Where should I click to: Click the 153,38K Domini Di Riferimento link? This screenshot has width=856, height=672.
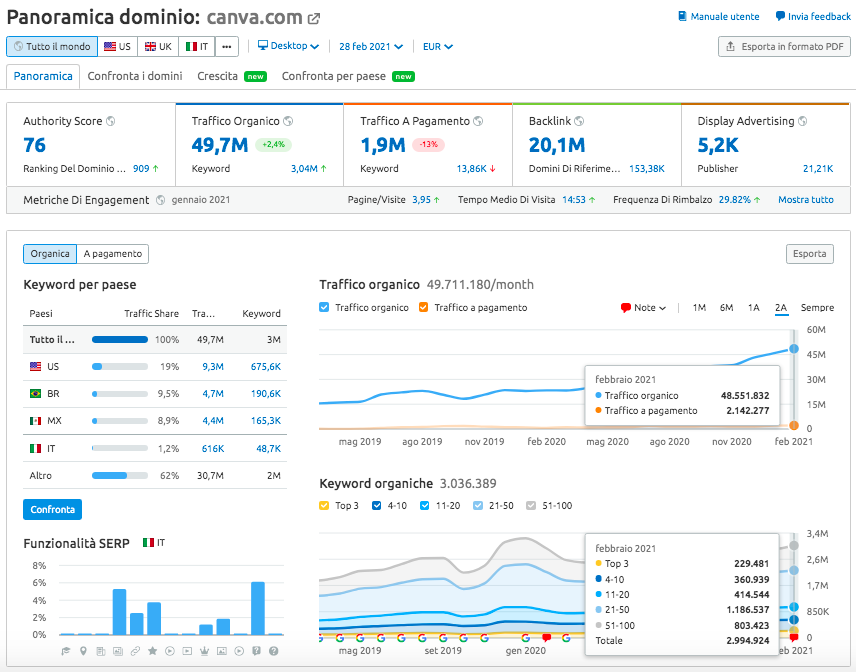point(647,169)
